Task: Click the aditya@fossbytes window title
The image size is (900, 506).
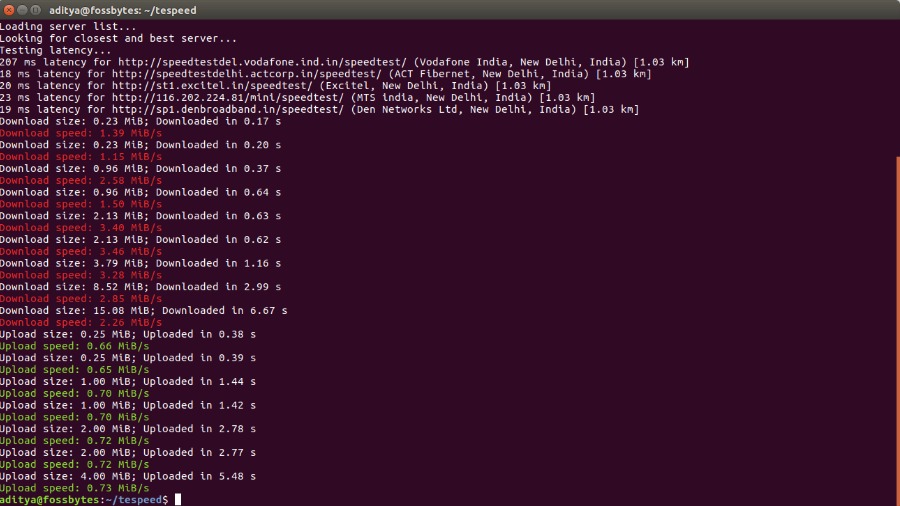Action: tap(108, 9)
